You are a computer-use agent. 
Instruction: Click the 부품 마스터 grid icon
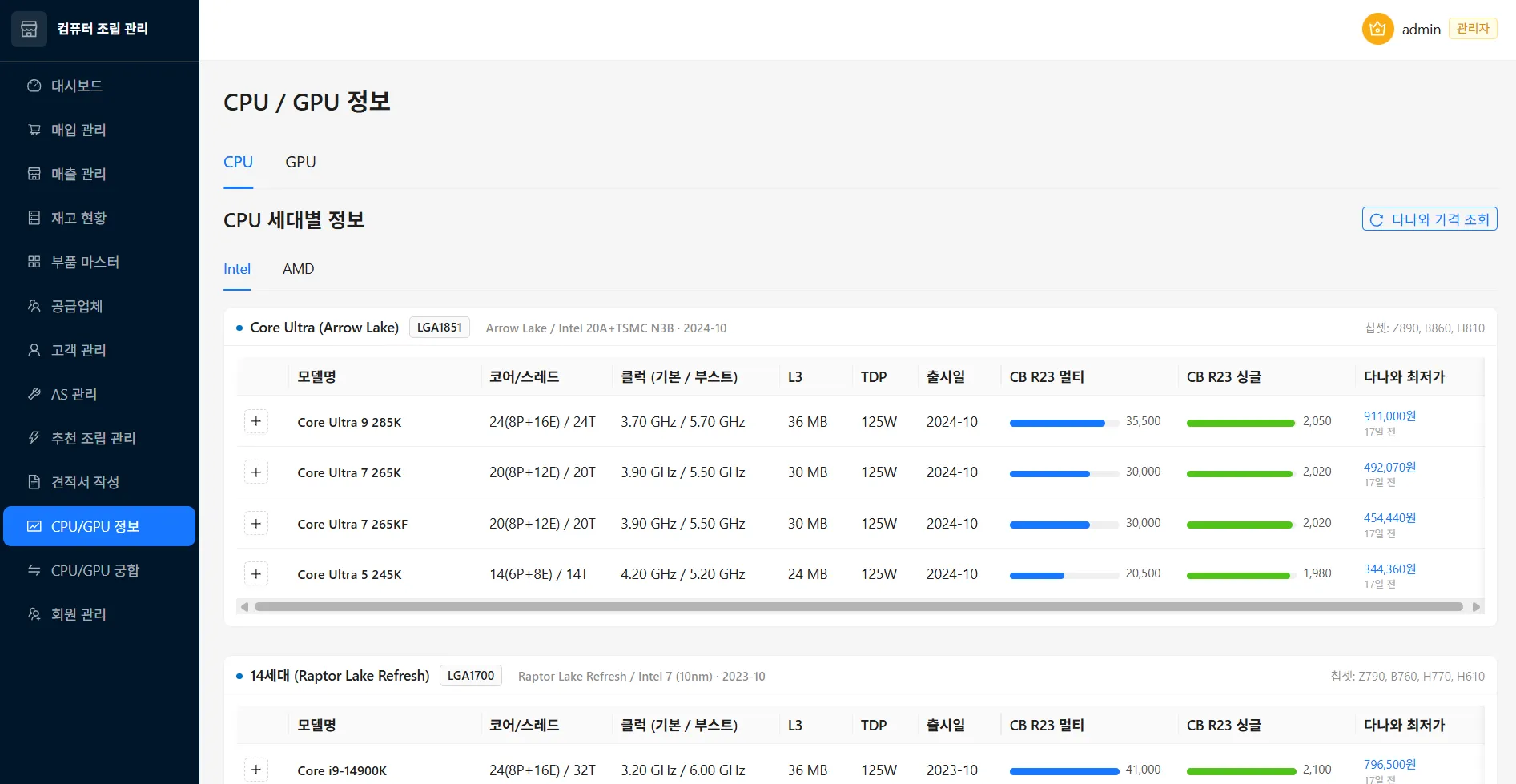(34, 262)
